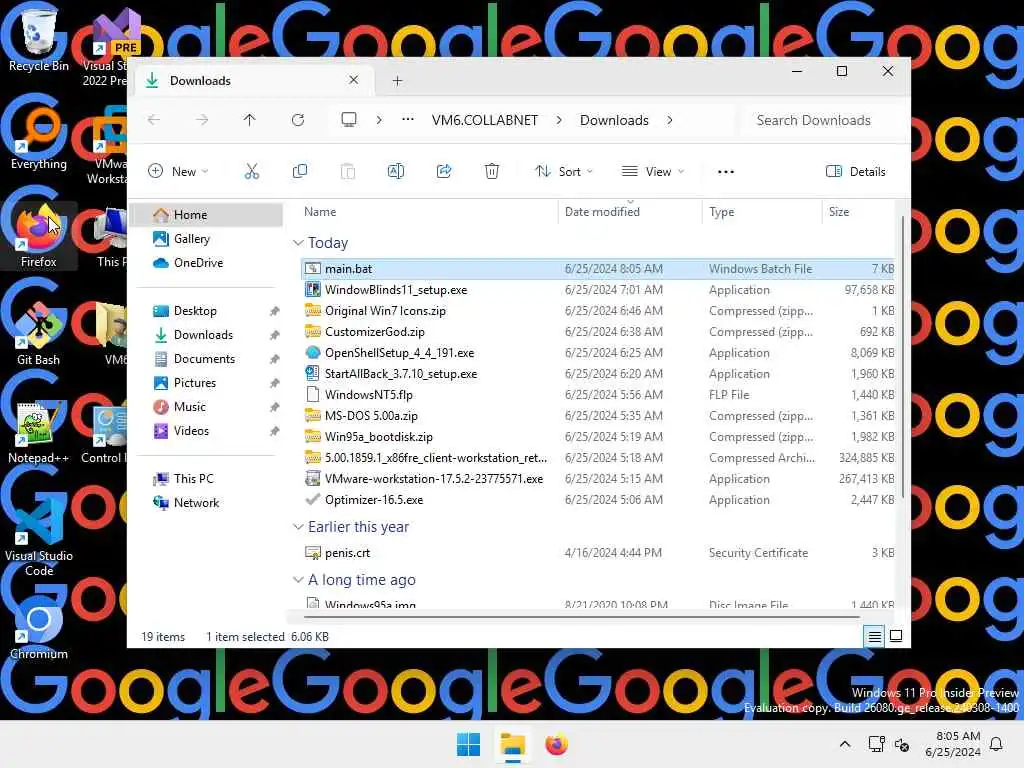The image size is (1024, 768).
Task: Open Documents in navigation pane
Action: click(x=206, y=359)
